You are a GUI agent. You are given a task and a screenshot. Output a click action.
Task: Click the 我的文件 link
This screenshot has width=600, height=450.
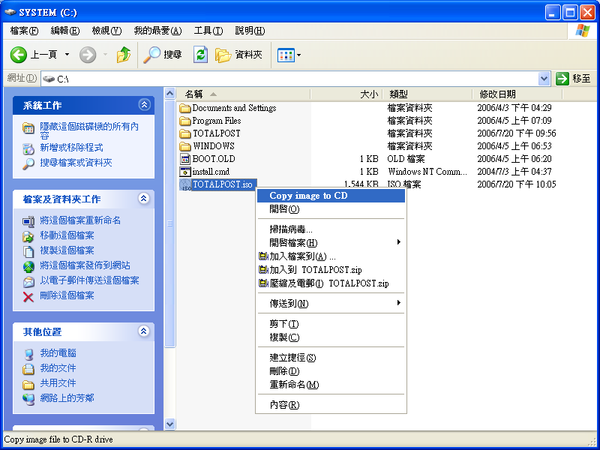coord(58,368)
